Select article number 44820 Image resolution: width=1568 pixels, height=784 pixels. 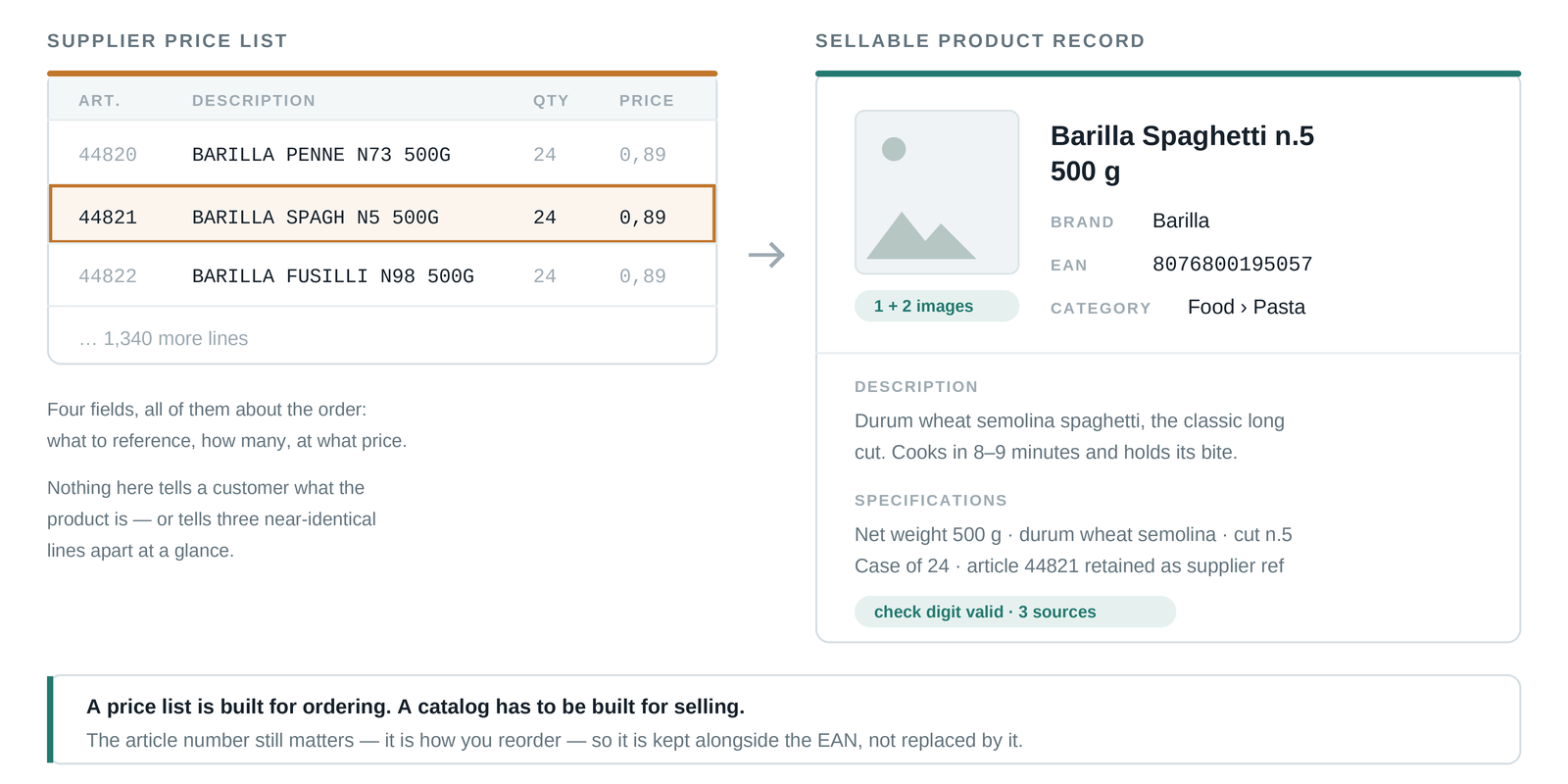(108, 155)
